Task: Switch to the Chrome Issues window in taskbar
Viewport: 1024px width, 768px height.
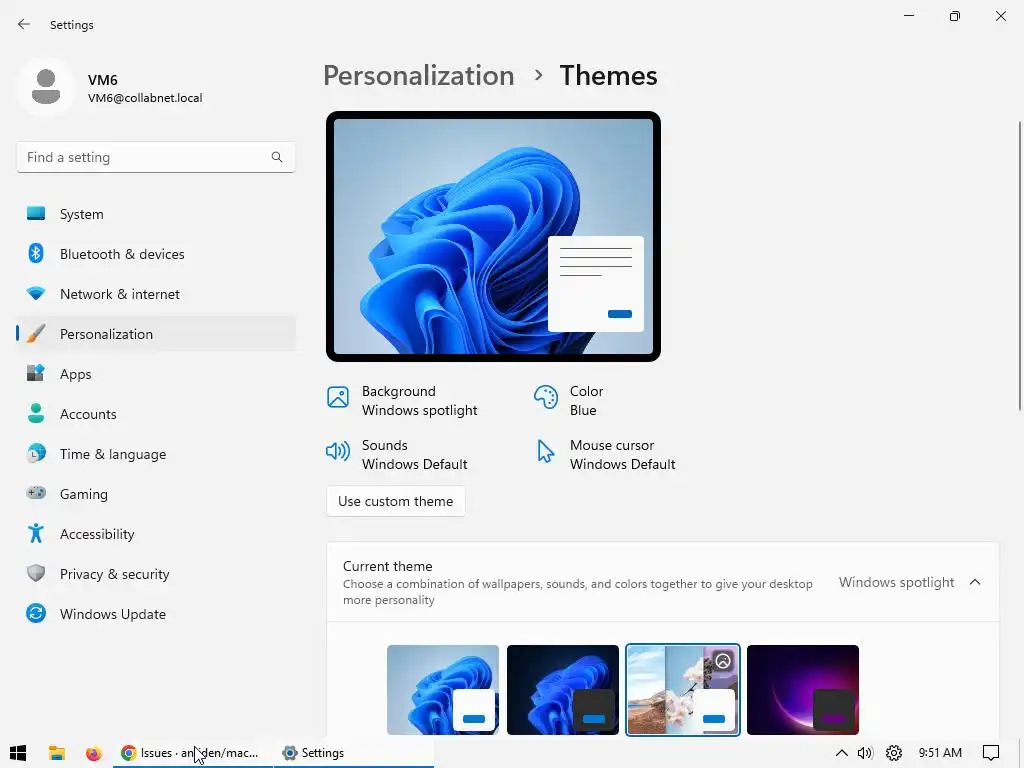Action: pyautogui.click(x=193, y=753)
